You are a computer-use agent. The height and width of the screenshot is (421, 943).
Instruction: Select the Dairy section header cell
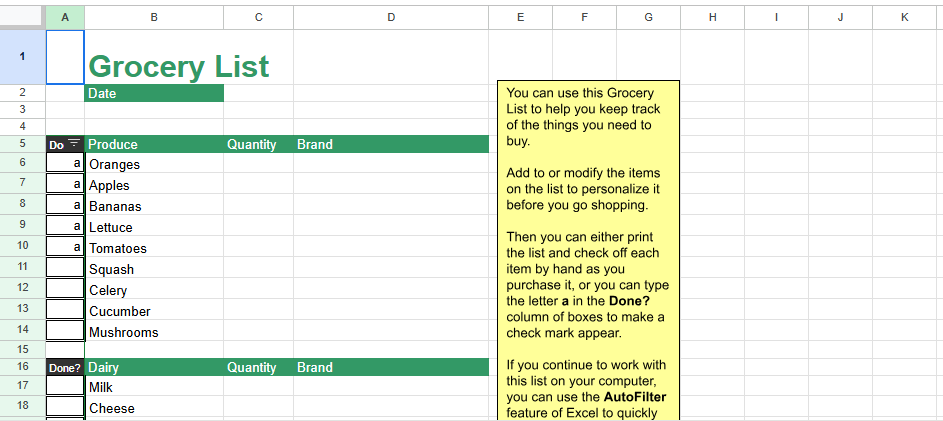tap(154, 367)
